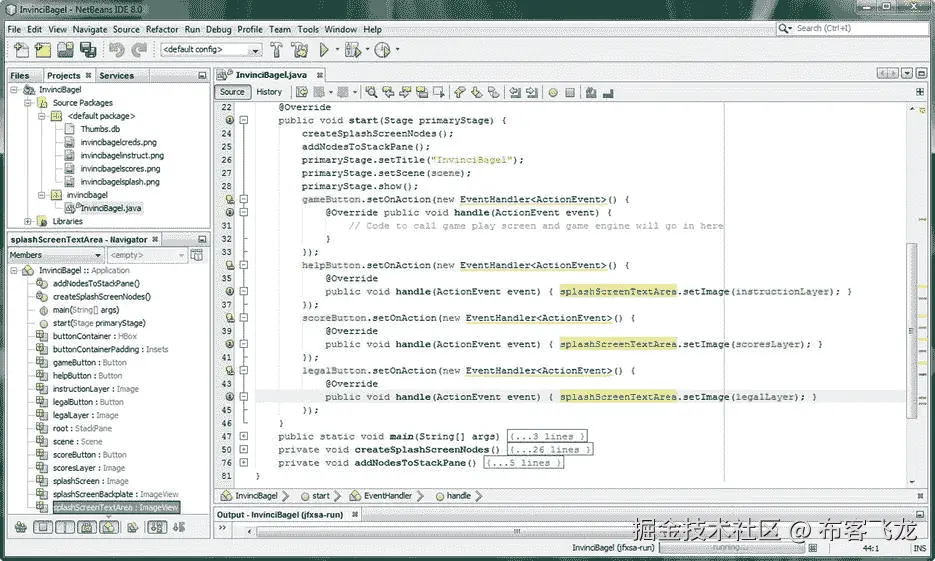Click the green Run Project arrow
The height and width of the screenshot is (561, 935).
point(324,50)
